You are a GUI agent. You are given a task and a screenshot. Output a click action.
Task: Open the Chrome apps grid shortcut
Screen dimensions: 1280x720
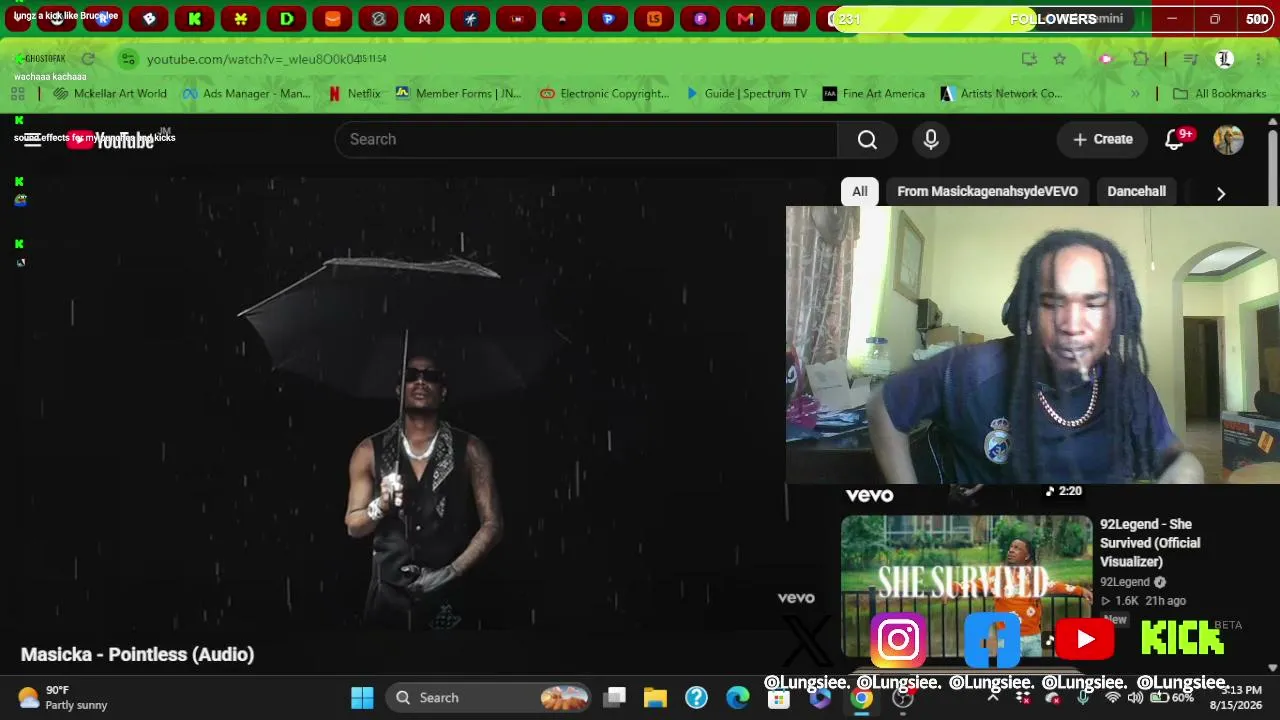click(17, 94)
